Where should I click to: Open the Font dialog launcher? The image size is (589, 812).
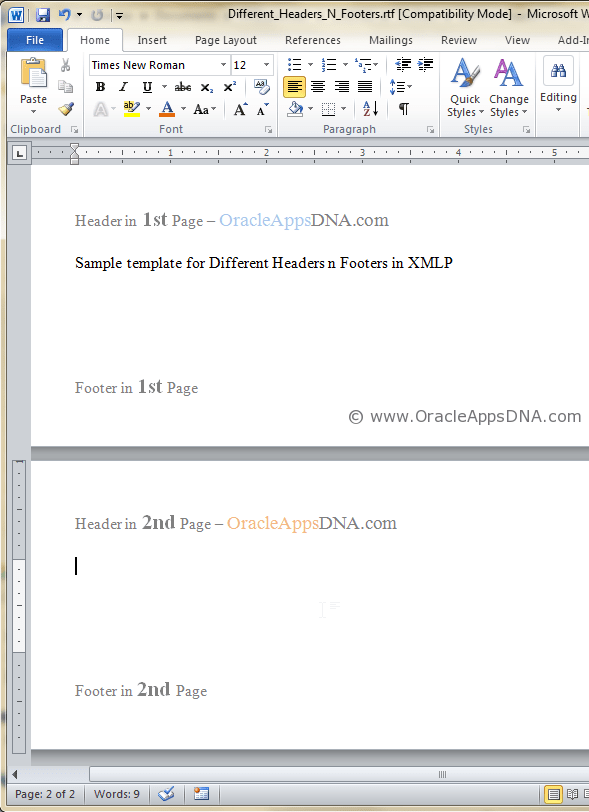click(x=268, y=130)
